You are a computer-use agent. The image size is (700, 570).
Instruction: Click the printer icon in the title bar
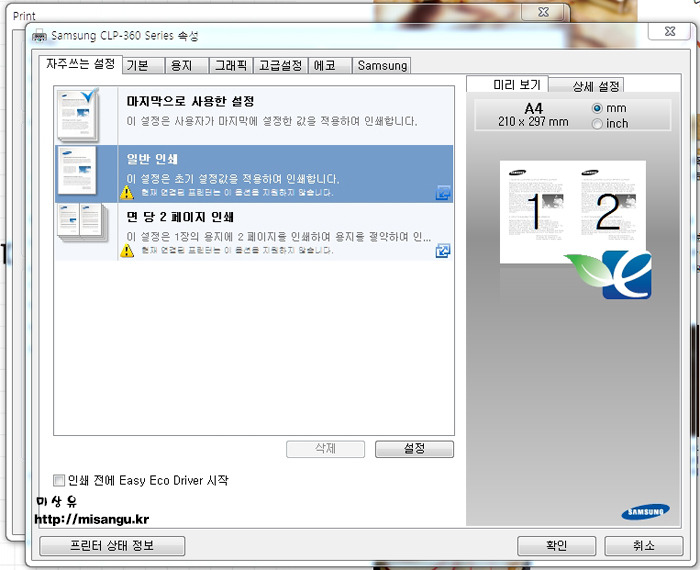(39, 36)
